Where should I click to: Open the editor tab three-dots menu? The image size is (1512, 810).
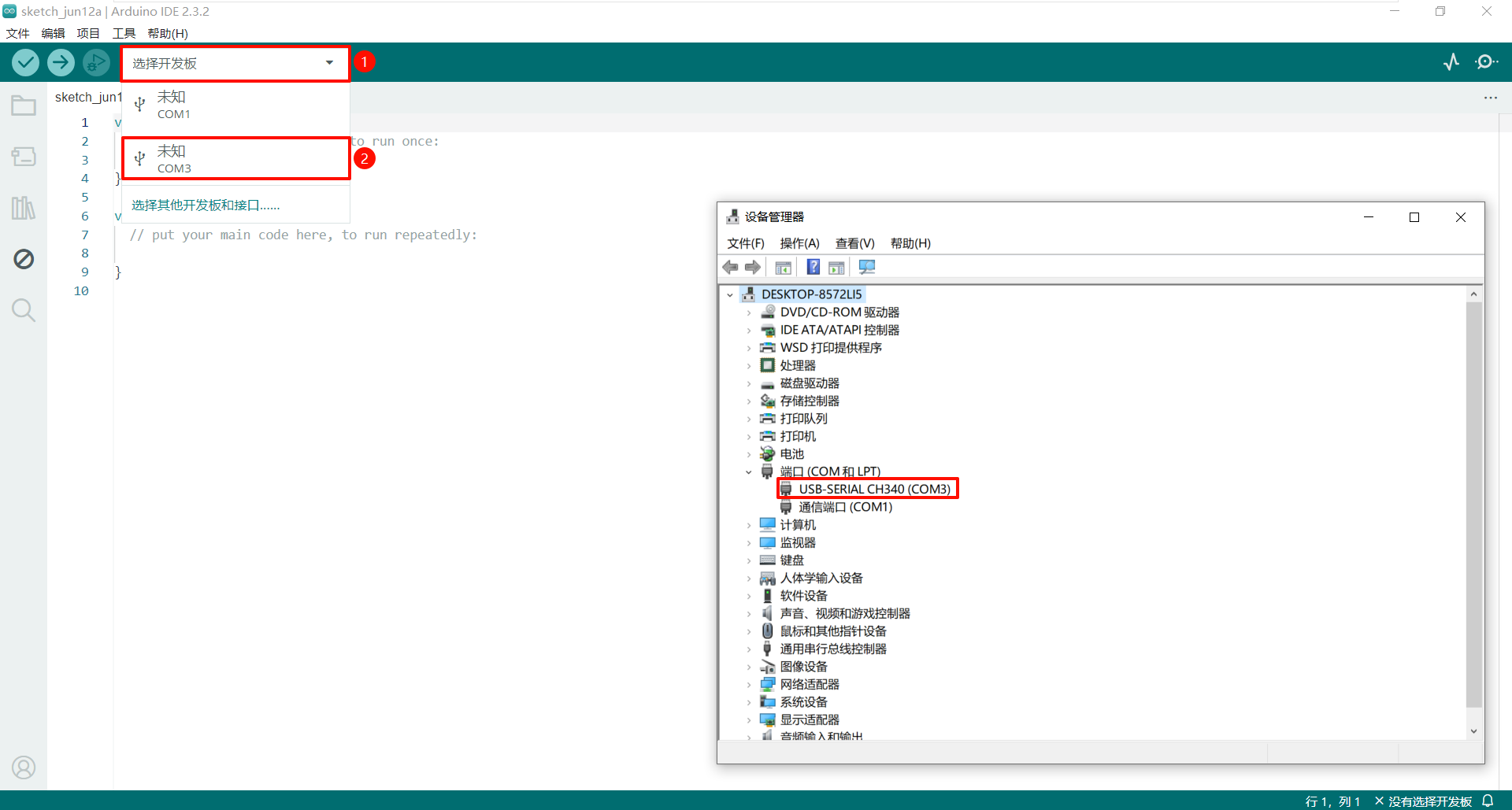click(x=1491, y=98)
